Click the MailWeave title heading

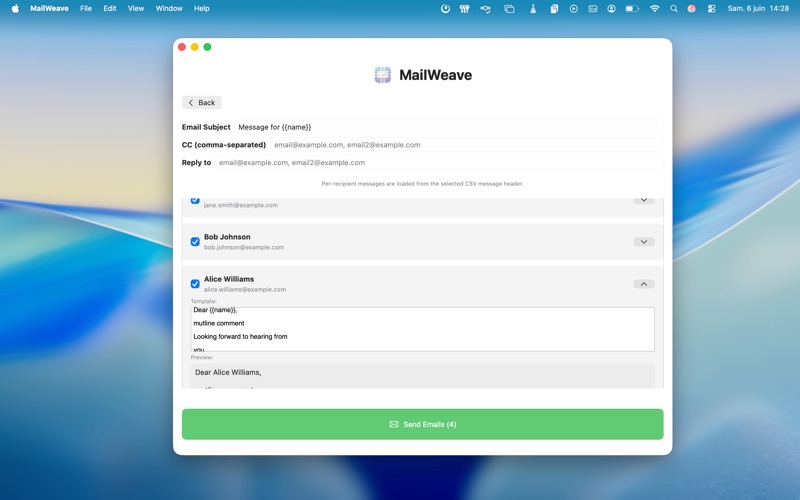[x=435, y=75]
